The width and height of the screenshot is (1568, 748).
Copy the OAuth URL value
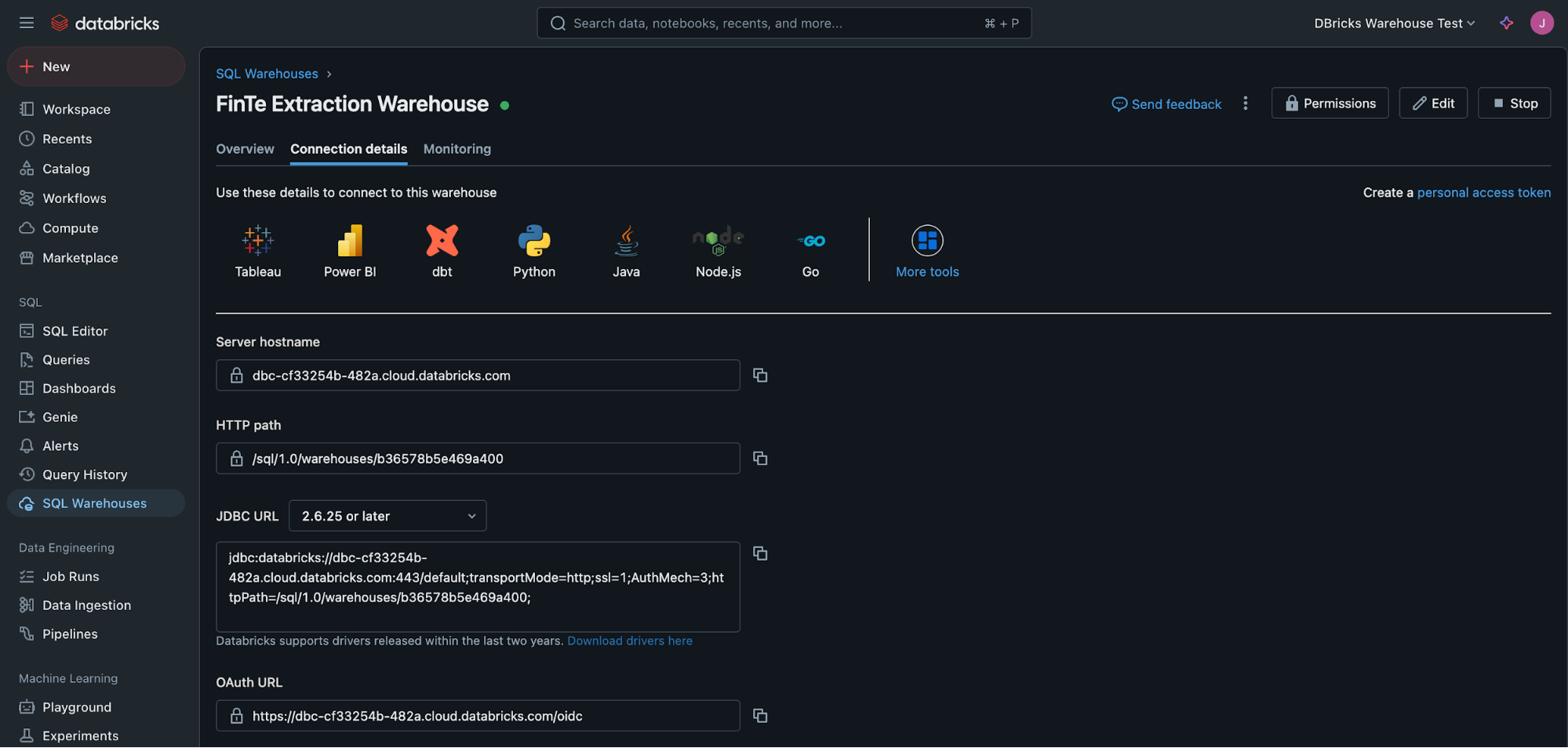tap(760, 716)
